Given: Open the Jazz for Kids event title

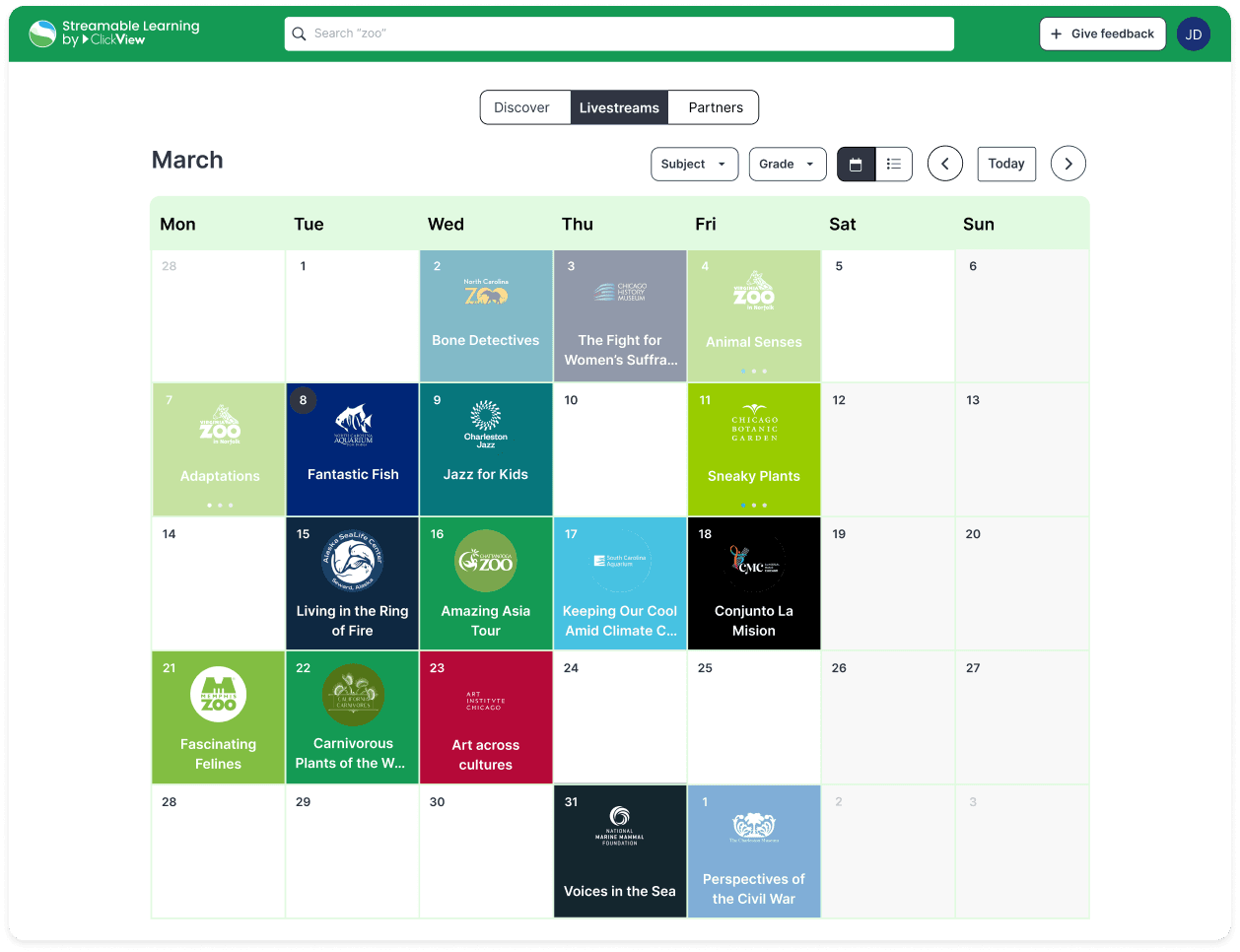Looking at the screenshot, I should click(x=486, y=474).
